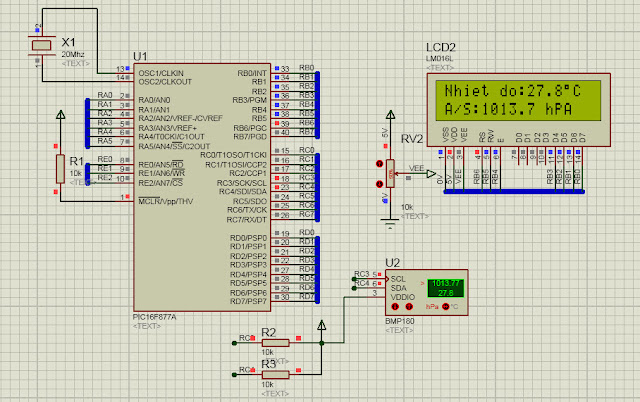640x402 pixels.
Task: Click the RD0 net label on U1
Action: tap(307, 232)
